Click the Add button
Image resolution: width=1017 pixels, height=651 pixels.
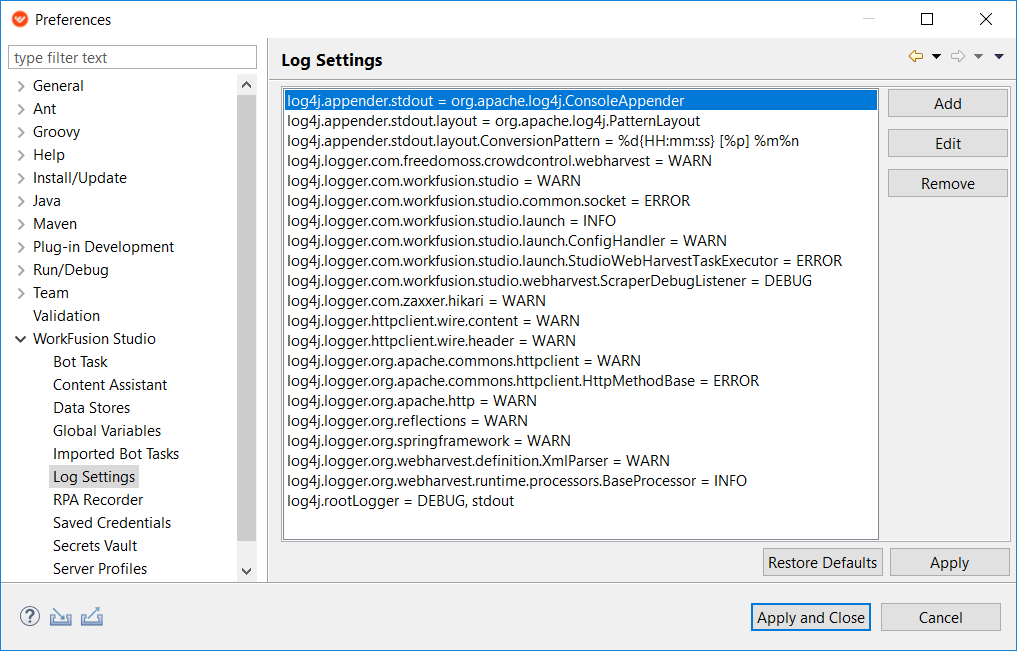click(x=948, y=104)
